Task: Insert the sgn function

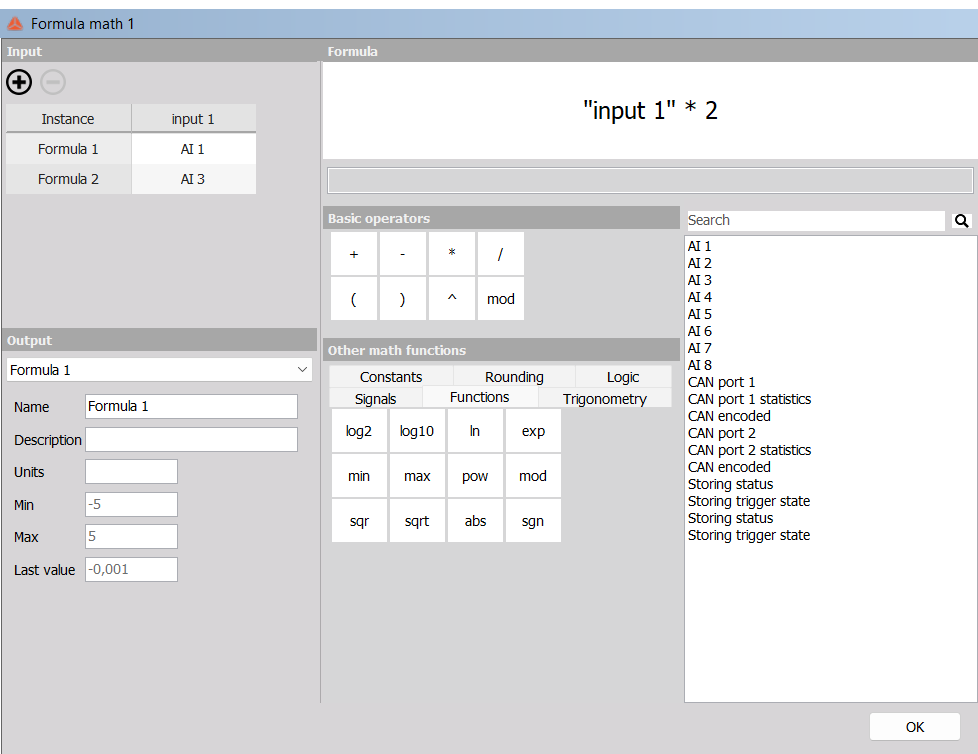Action: [x=533, y=521]
